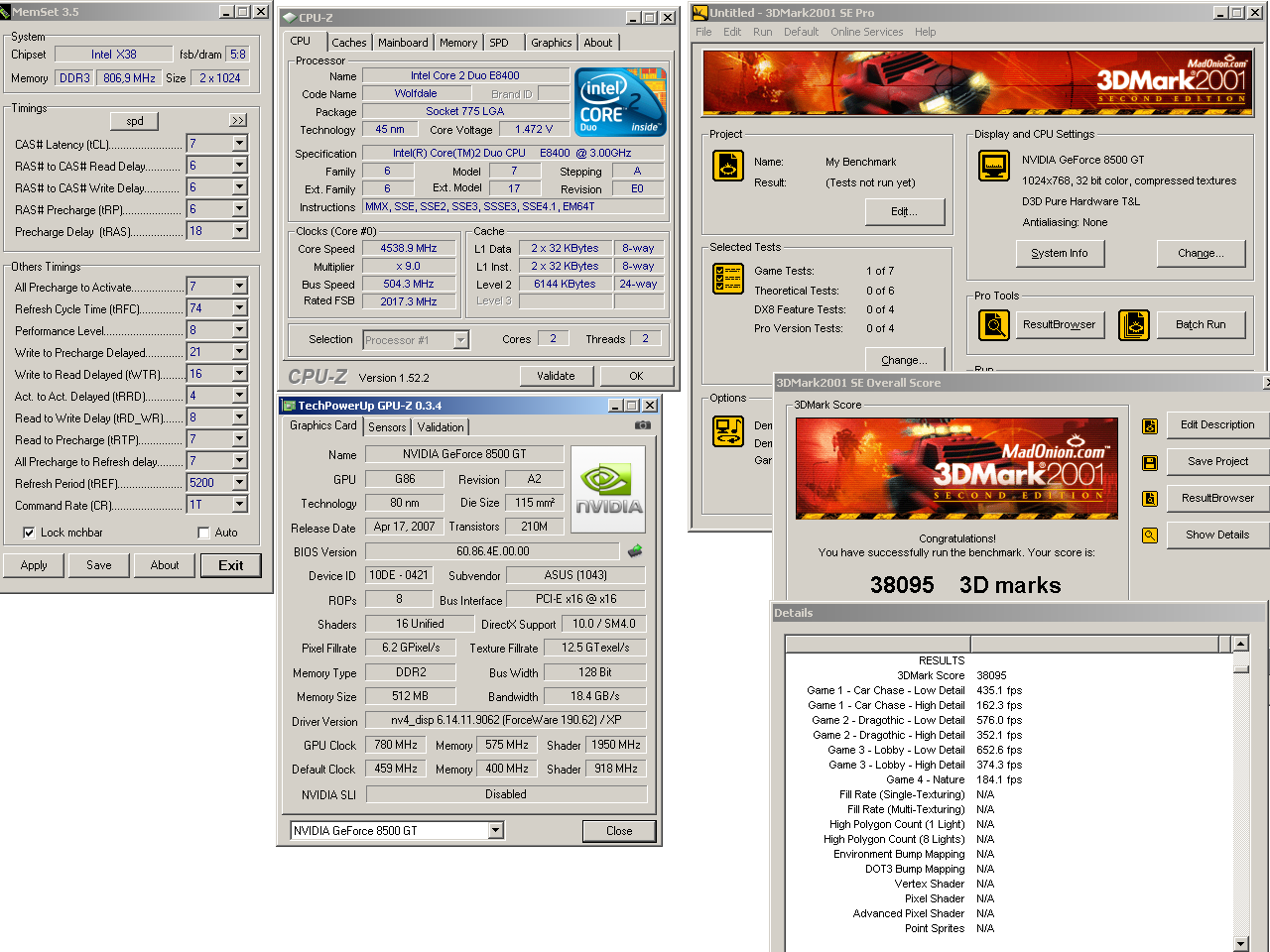Click the Change... button in Selected Tests
Image resolution: width=1270 pixels, height=952 pixels.
coord(905,360)
